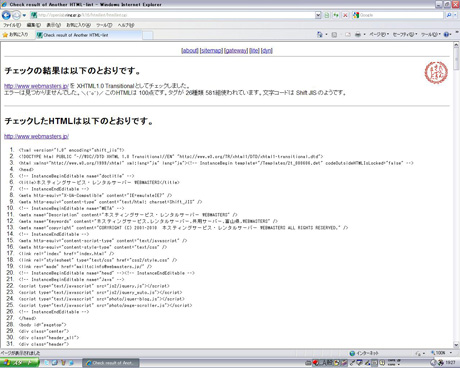The width and height of the screenshot is (460, 368).
Task: Open the Home button dropdown arrow
Action: point(326,35)
